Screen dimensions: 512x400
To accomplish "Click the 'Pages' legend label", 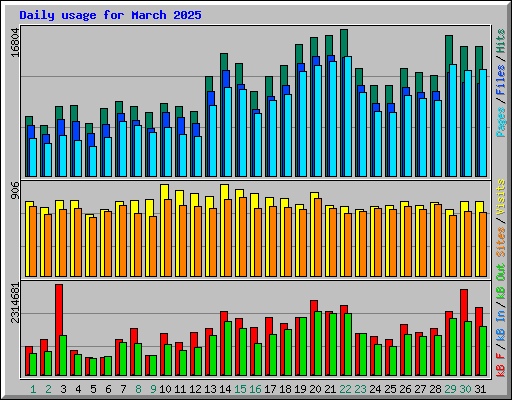I will pos(501,122).
